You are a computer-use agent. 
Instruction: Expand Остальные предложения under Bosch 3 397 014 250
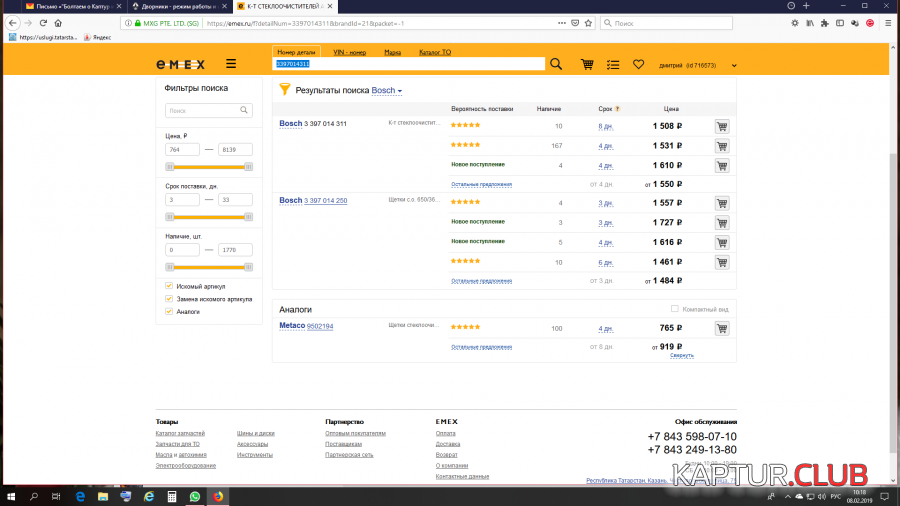click(481, 281)
